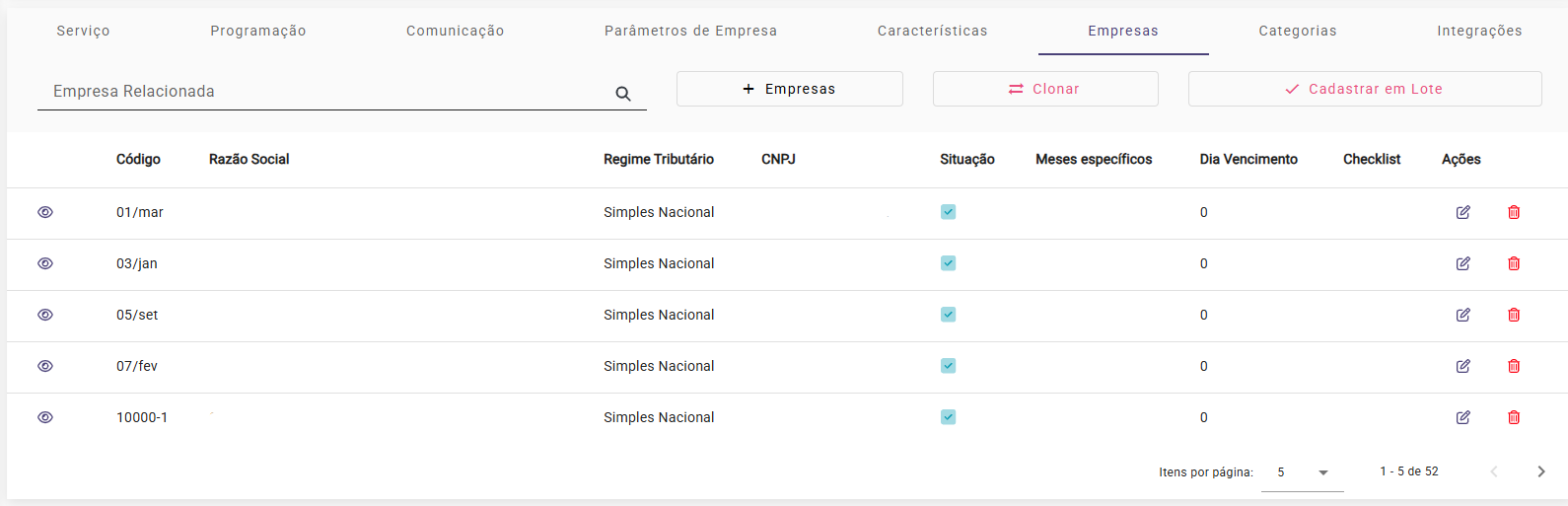
Task: Select the Serviço tab
Action: pyautogui.click(x=83, y=31)
